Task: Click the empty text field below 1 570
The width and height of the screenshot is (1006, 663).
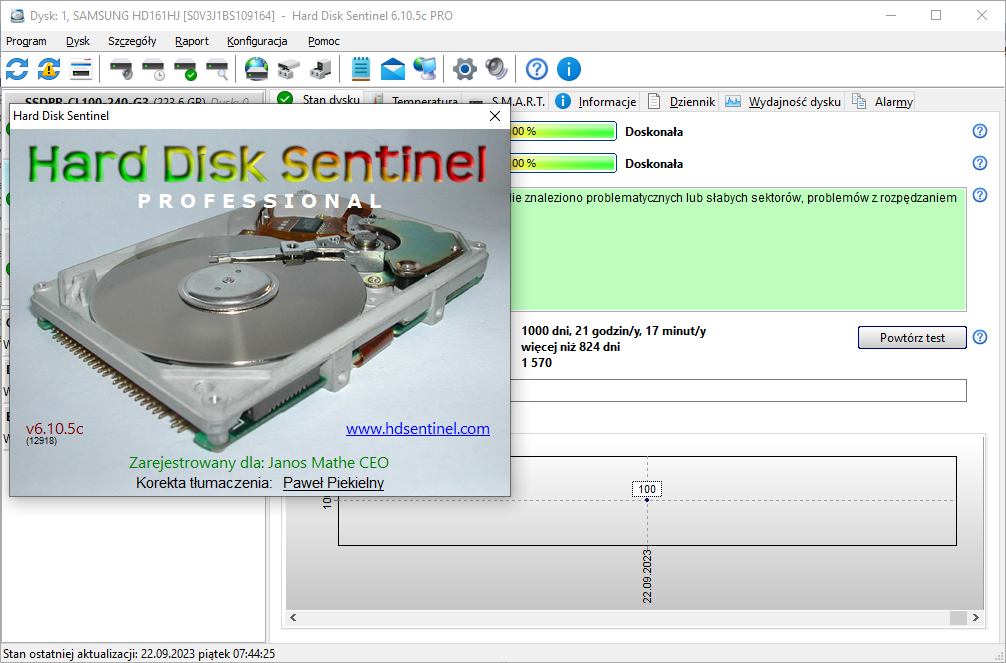Action: pos(738,390)
